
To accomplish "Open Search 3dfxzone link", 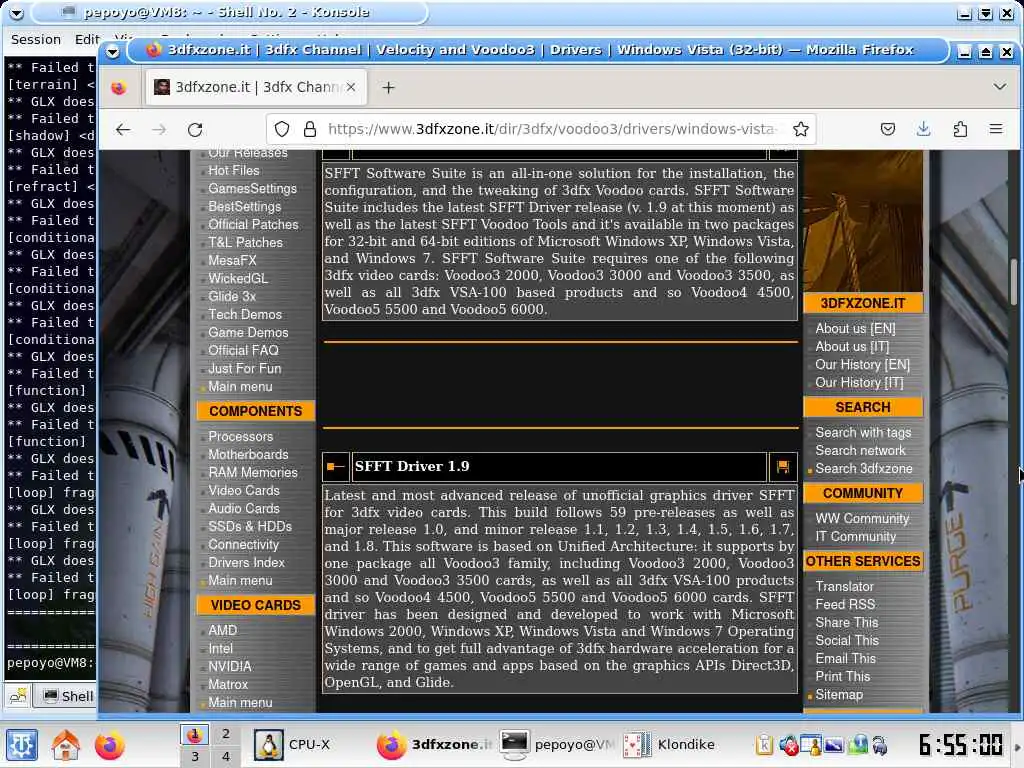I will (863, 469).
